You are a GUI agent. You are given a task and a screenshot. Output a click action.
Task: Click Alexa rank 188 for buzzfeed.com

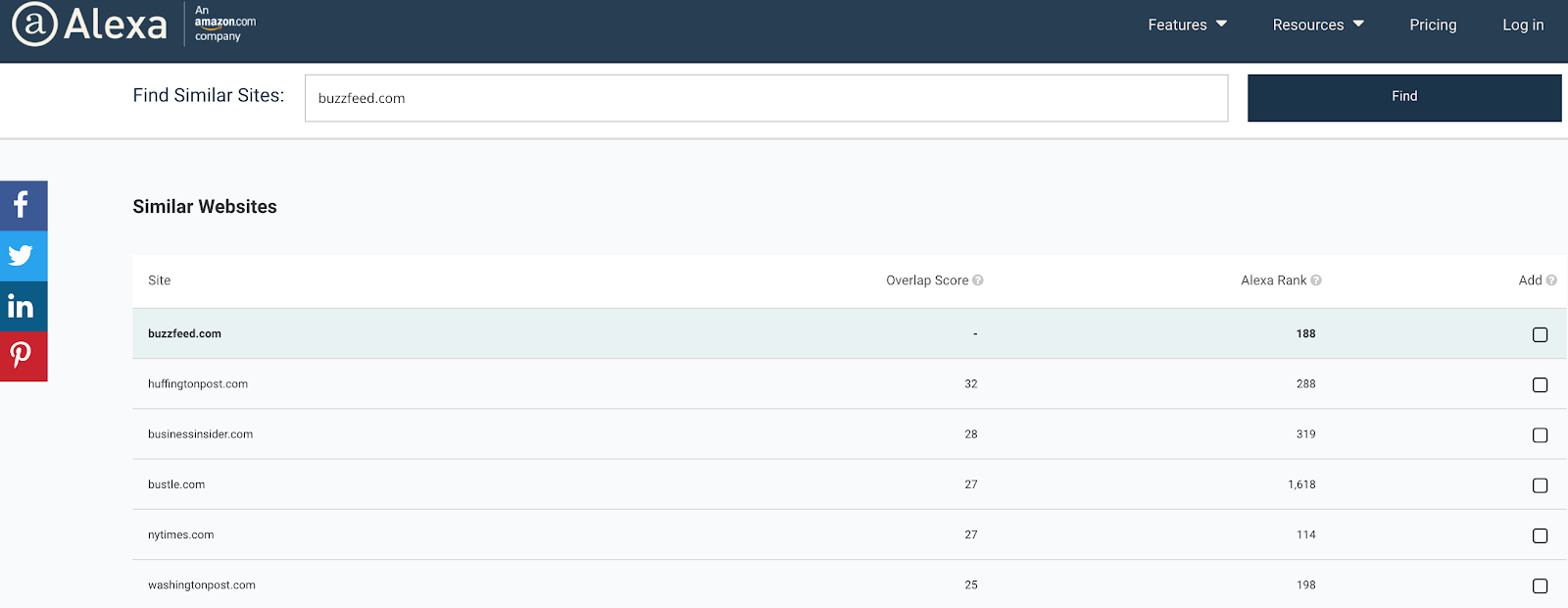1305,333
